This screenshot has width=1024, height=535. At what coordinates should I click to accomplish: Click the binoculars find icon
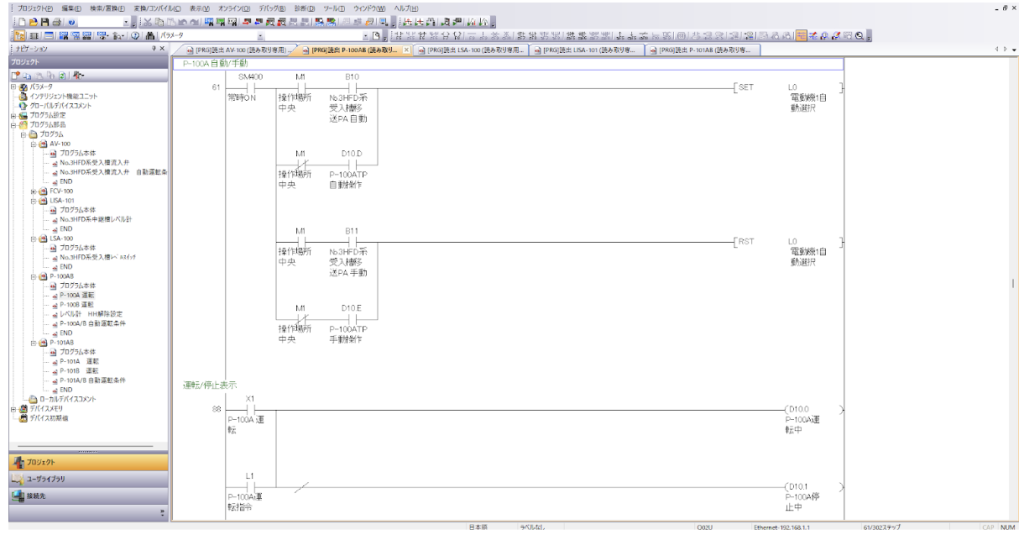(150, 36)
